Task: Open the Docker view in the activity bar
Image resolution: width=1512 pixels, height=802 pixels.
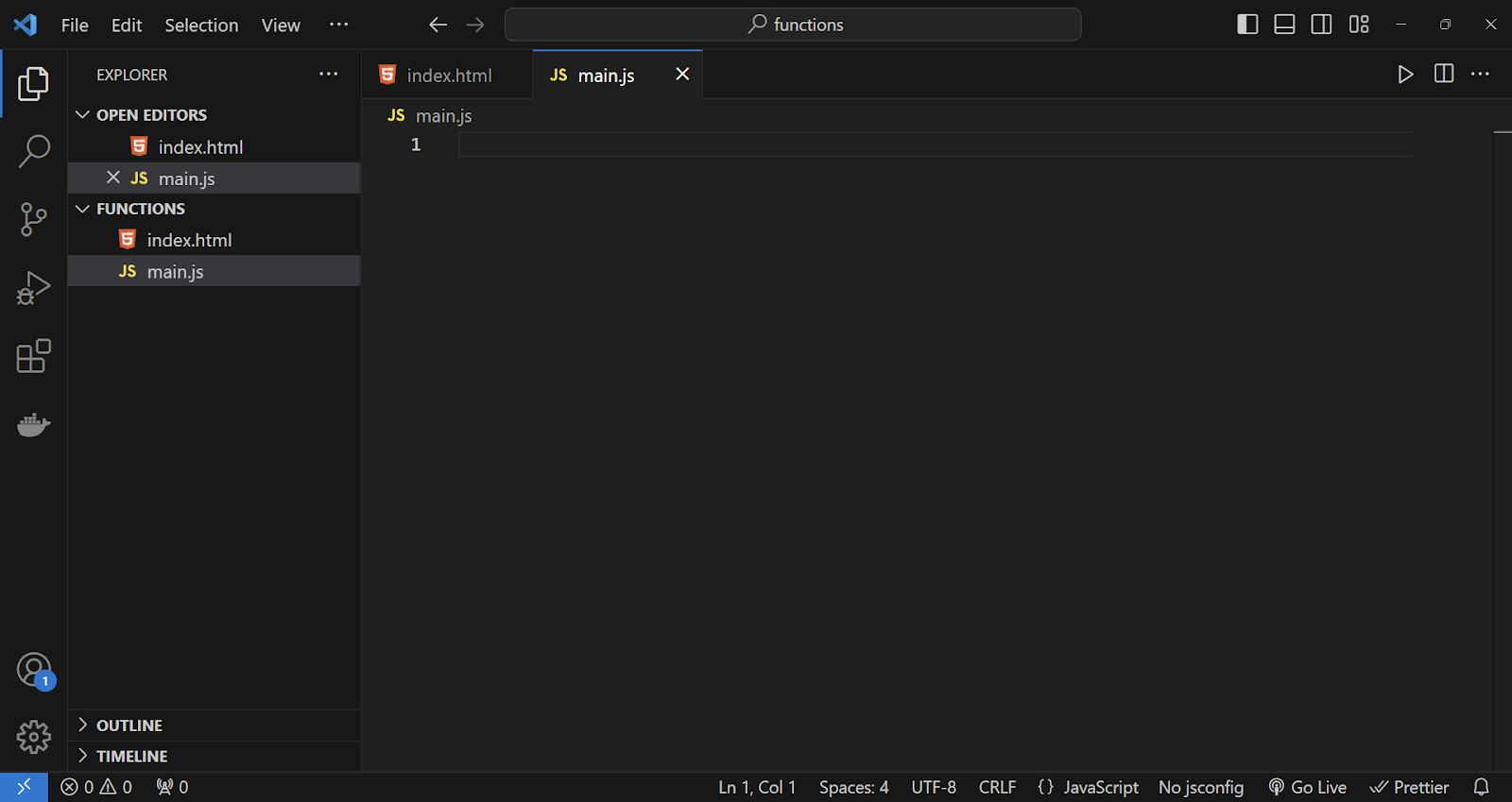Action: coord(33,425)
